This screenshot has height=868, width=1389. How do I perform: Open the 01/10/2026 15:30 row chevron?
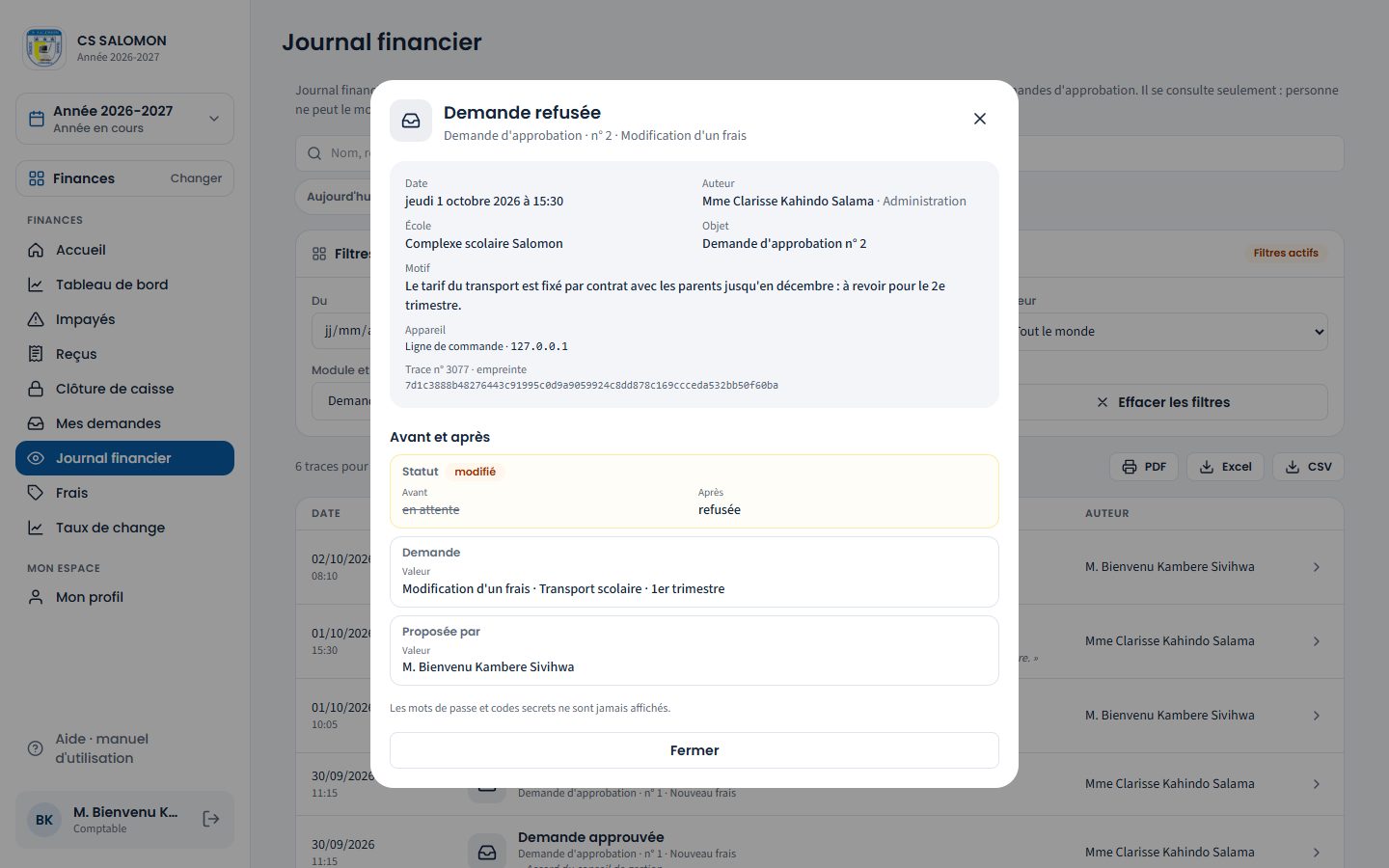tap(1317, 641)
